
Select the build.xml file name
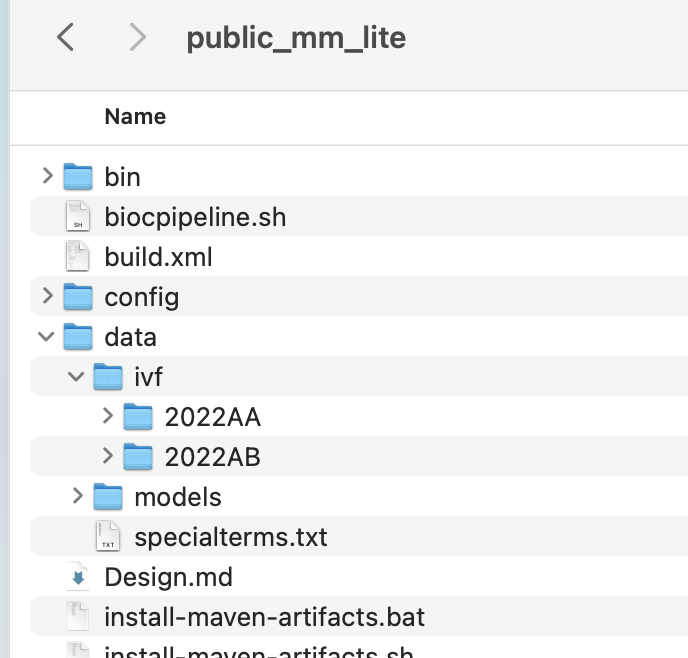click(x=158, y=257)
